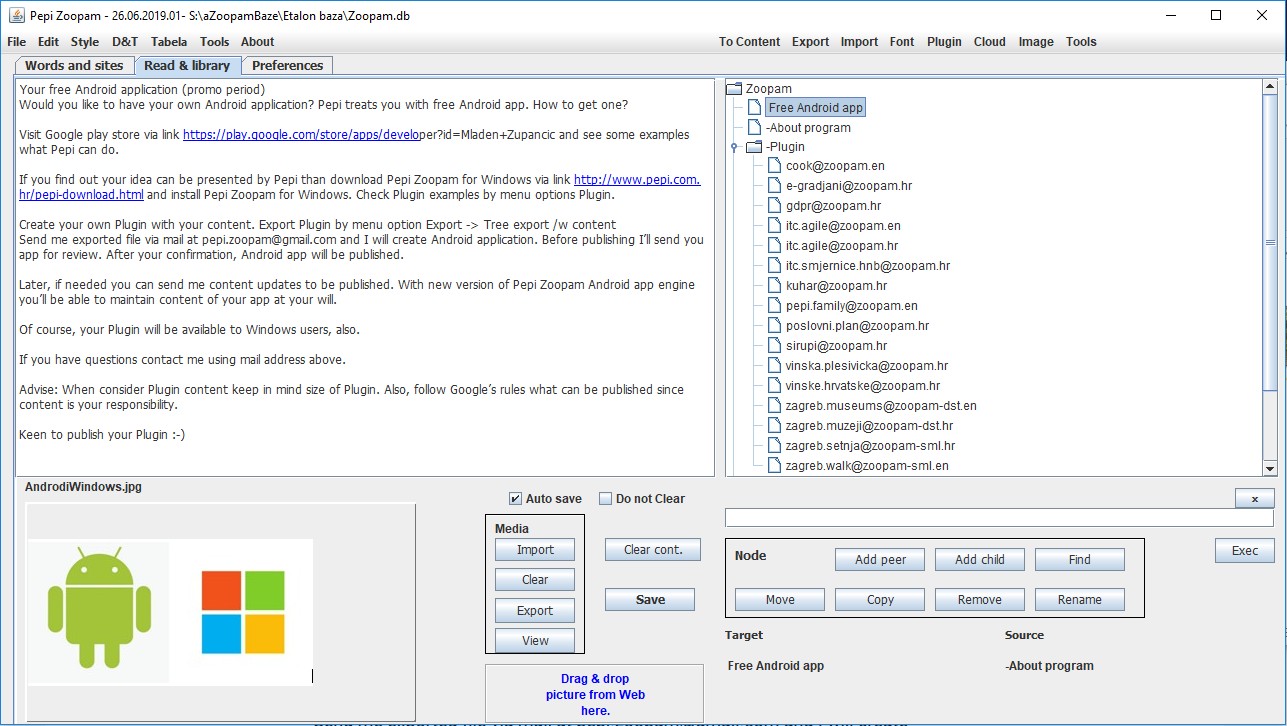Click document icon next to -About program
This screenshot has height=726, width=1287.
click(754, 127)
